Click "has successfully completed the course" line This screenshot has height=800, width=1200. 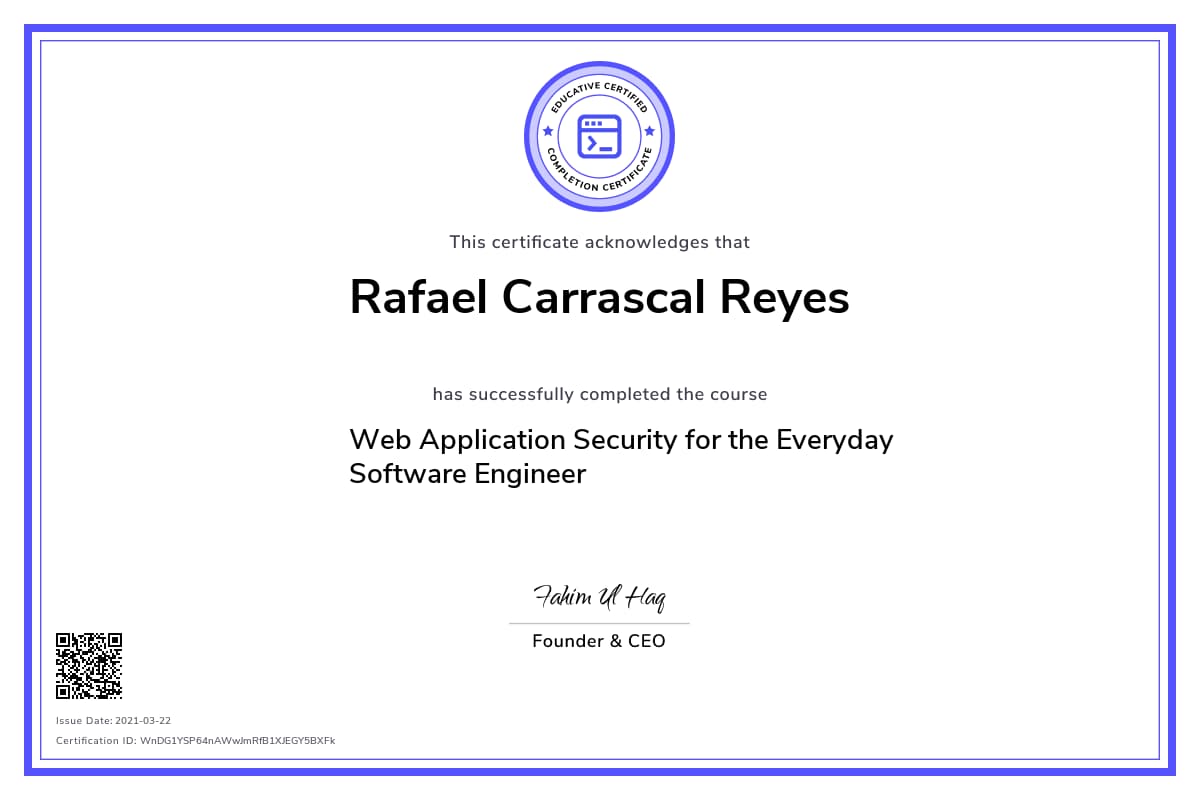tap(600, 394)
